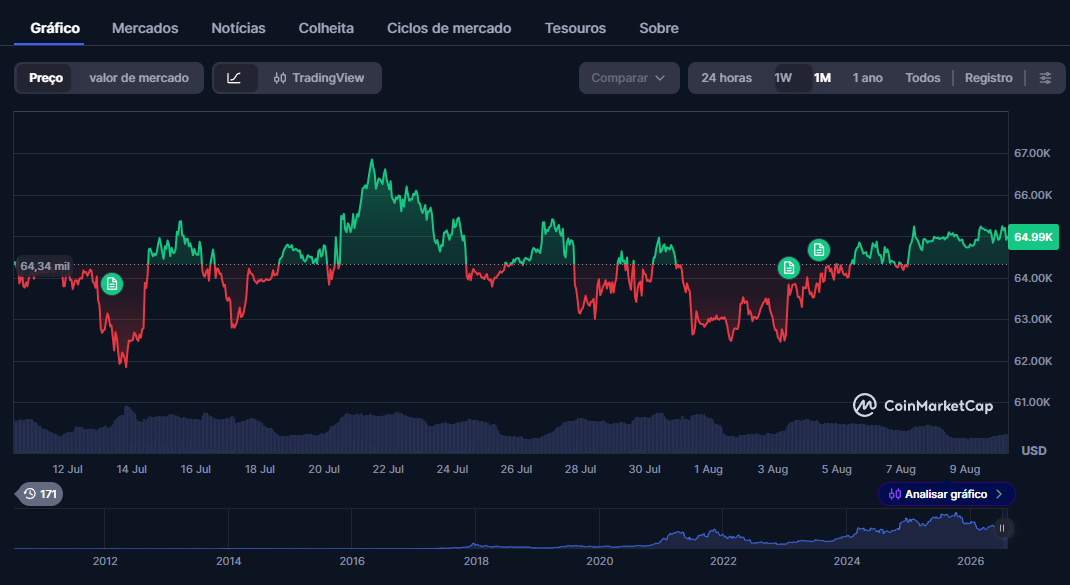Open news marker near 3 Aug on dotted line
The image size is (1070, 585).
789,268
